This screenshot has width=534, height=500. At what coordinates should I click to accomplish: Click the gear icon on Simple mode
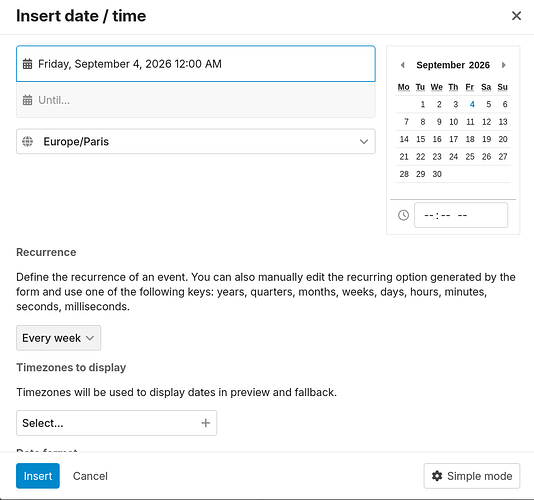[x=437, y=476]
